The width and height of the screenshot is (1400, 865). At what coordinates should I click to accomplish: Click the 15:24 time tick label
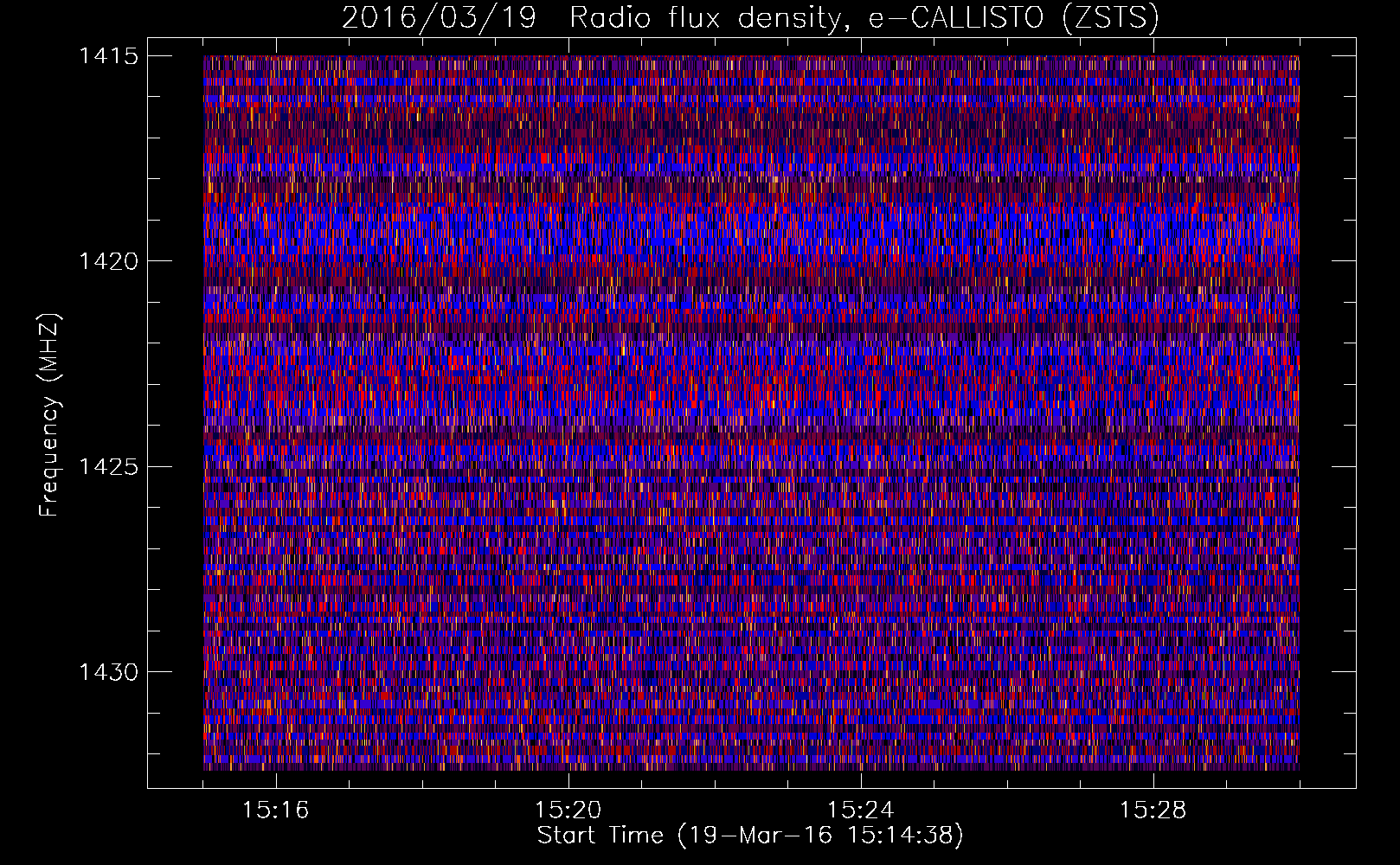[x=861, y=811]
